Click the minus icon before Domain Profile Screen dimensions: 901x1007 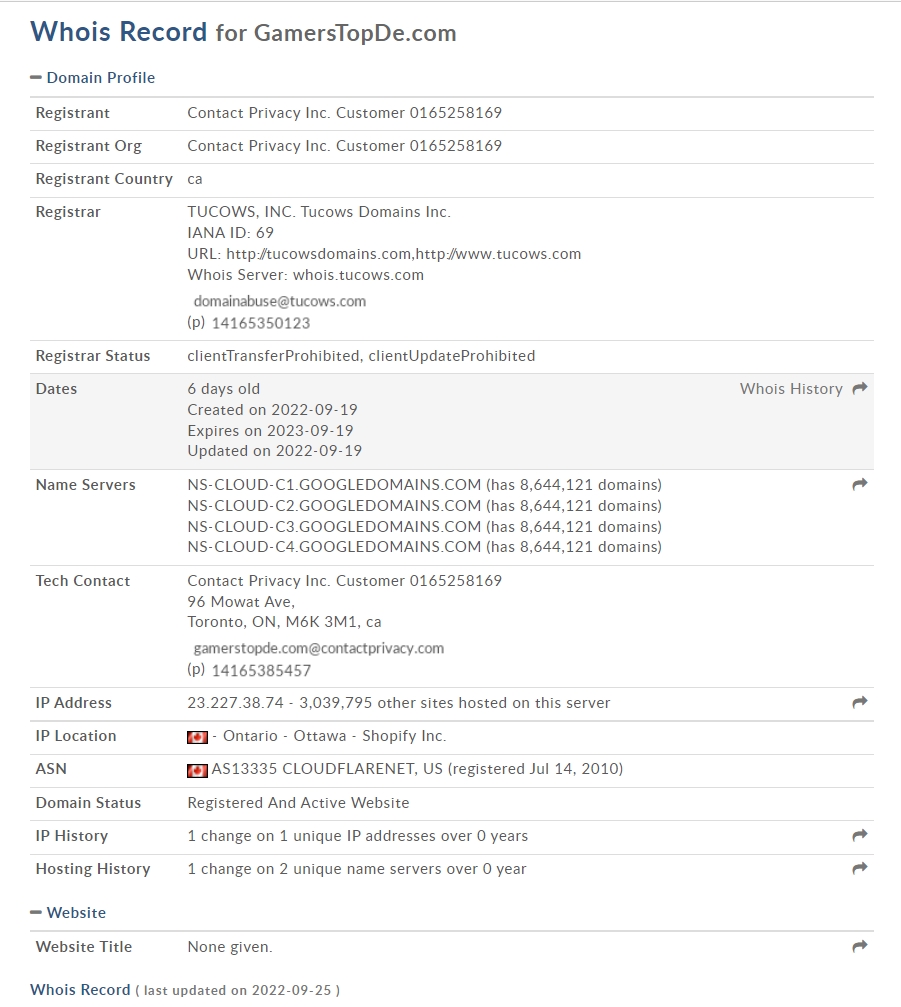coord(36,78)
